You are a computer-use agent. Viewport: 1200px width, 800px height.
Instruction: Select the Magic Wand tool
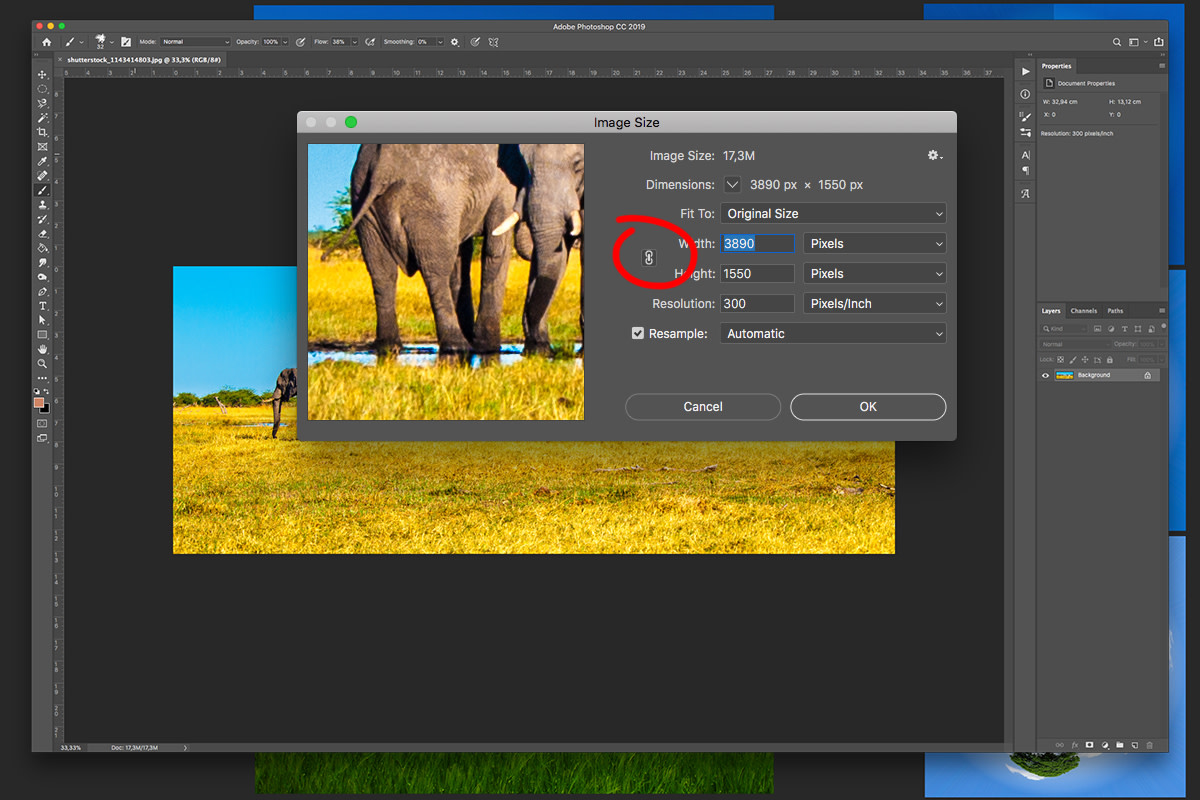(x=42, y=118)
